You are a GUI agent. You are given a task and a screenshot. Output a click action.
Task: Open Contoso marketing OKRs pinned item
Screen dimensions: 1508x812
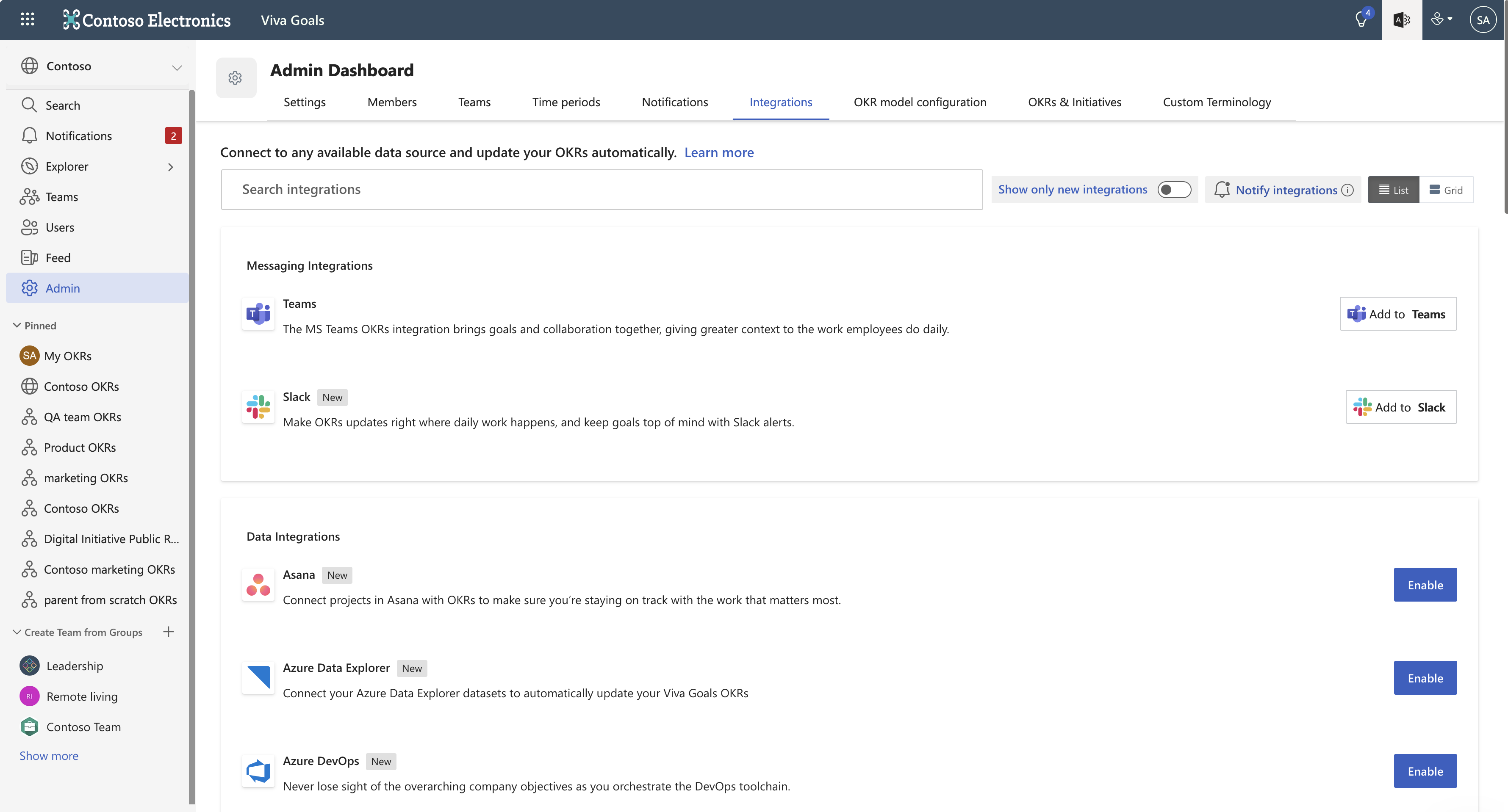[x=97, y=569]
